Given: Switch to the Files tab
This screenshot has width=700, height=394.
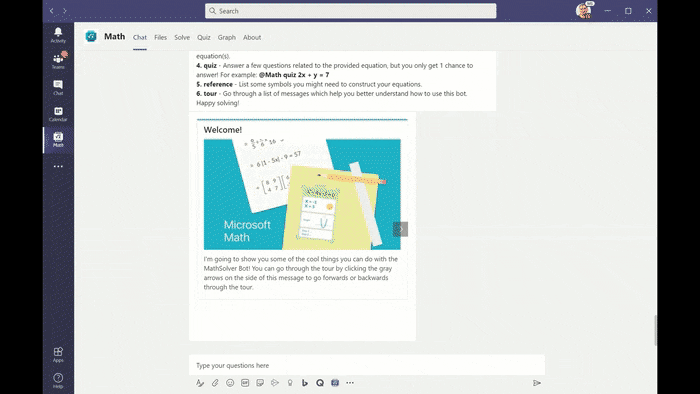Looking at the screenshot, I should (x=160, y=37).
